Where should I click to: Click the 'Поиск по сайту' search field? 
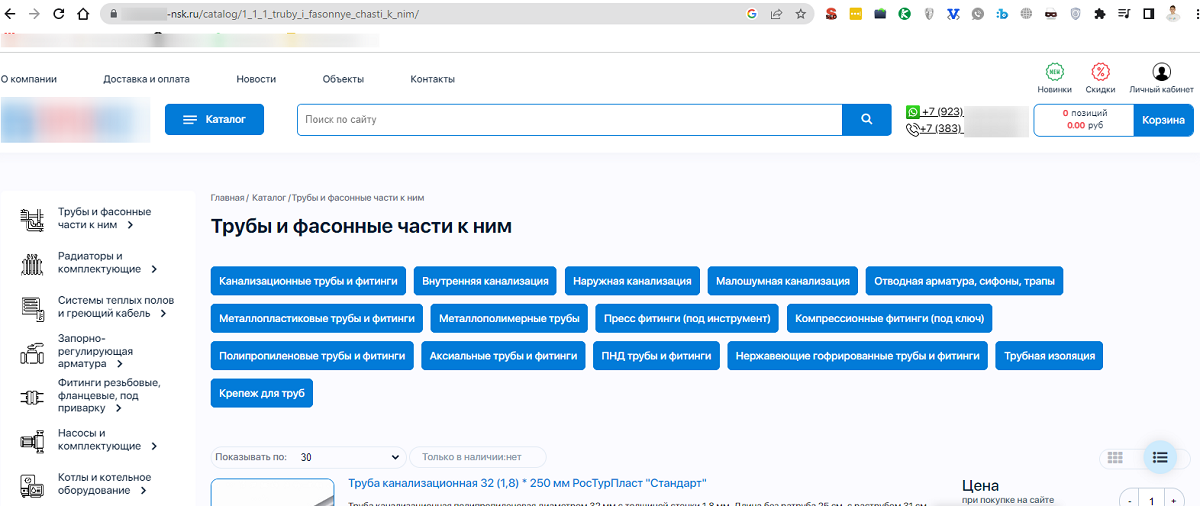point(569,120)
